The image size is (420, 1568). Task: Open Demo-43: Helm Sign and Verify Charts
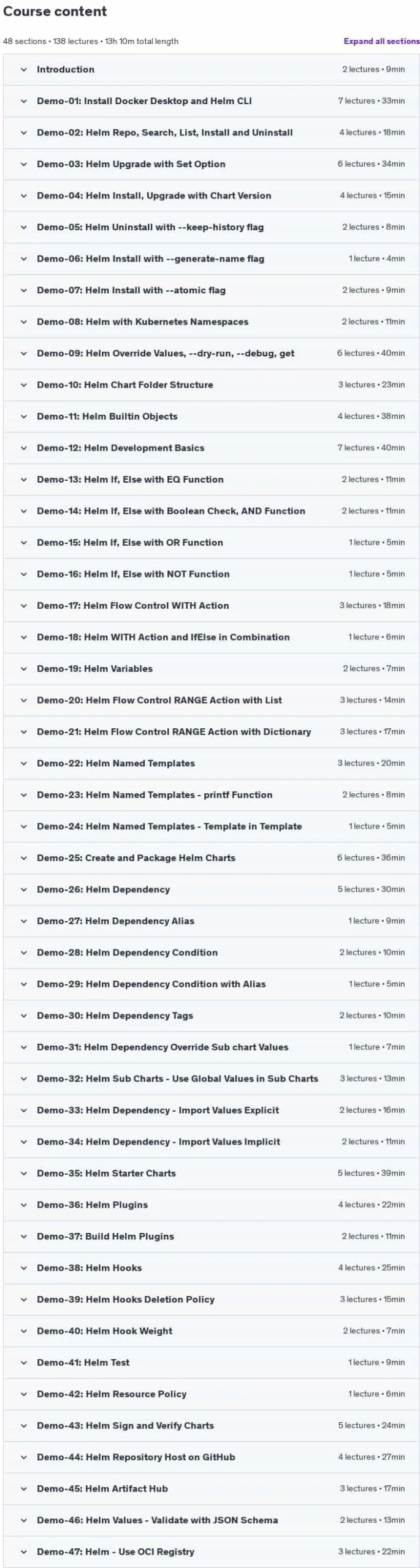click(x=212, y=1426)
